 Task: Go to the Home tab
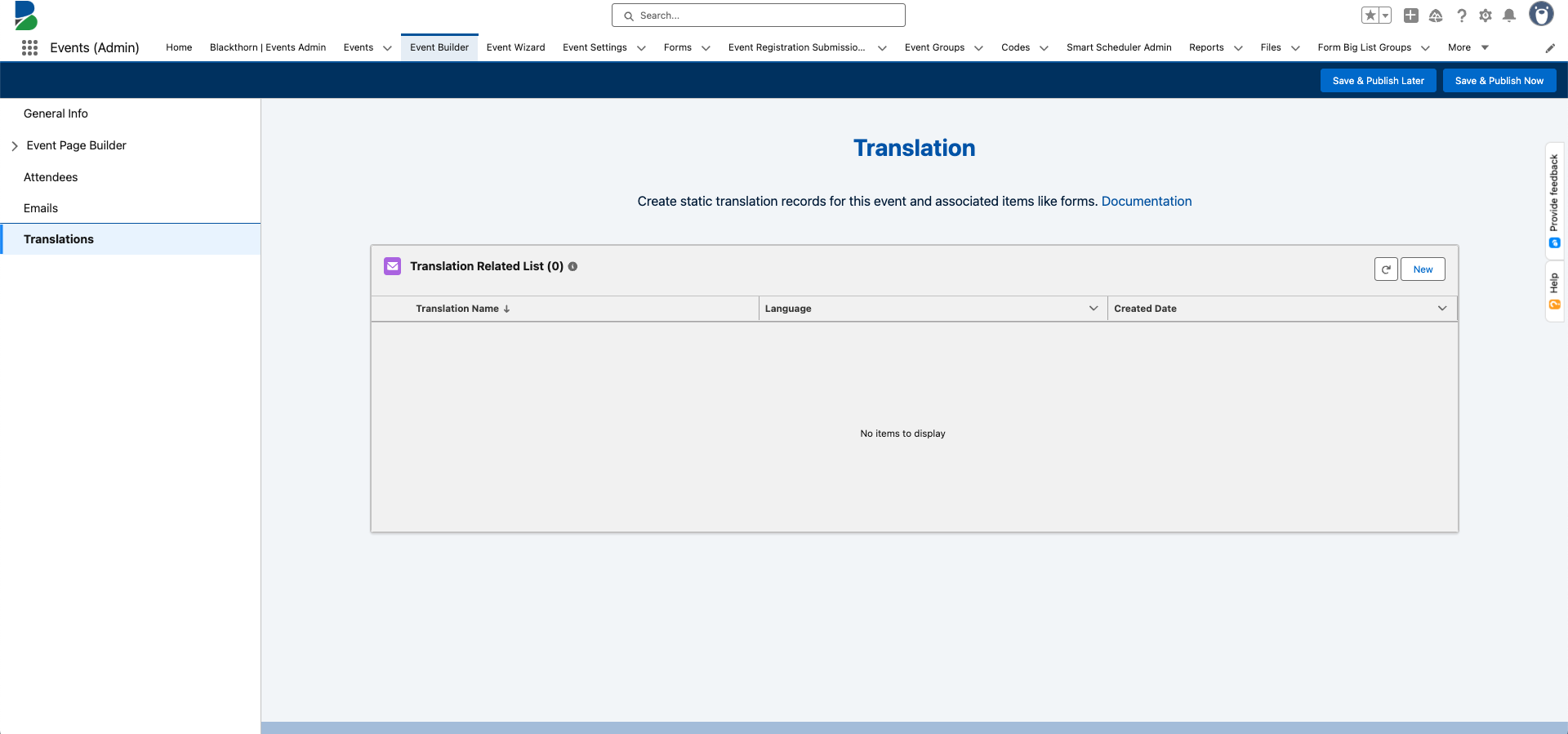point(179,47)
